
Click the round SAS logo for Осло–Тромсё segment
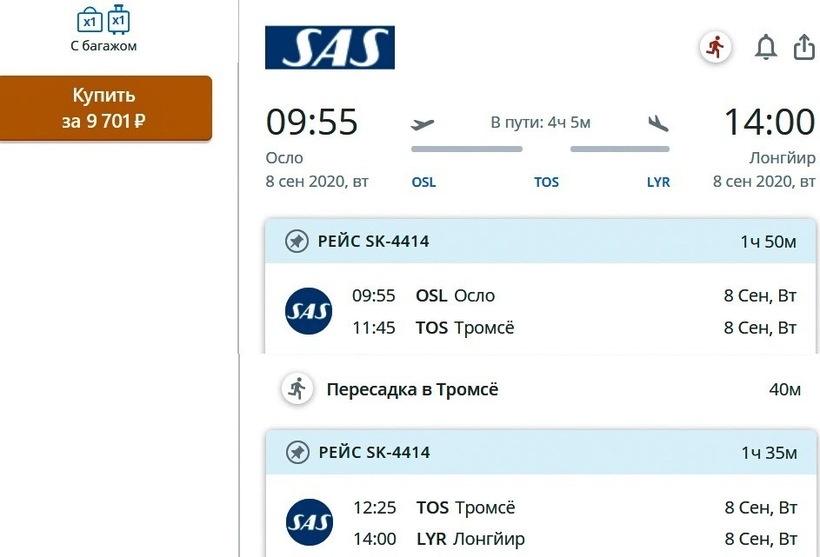309,311
